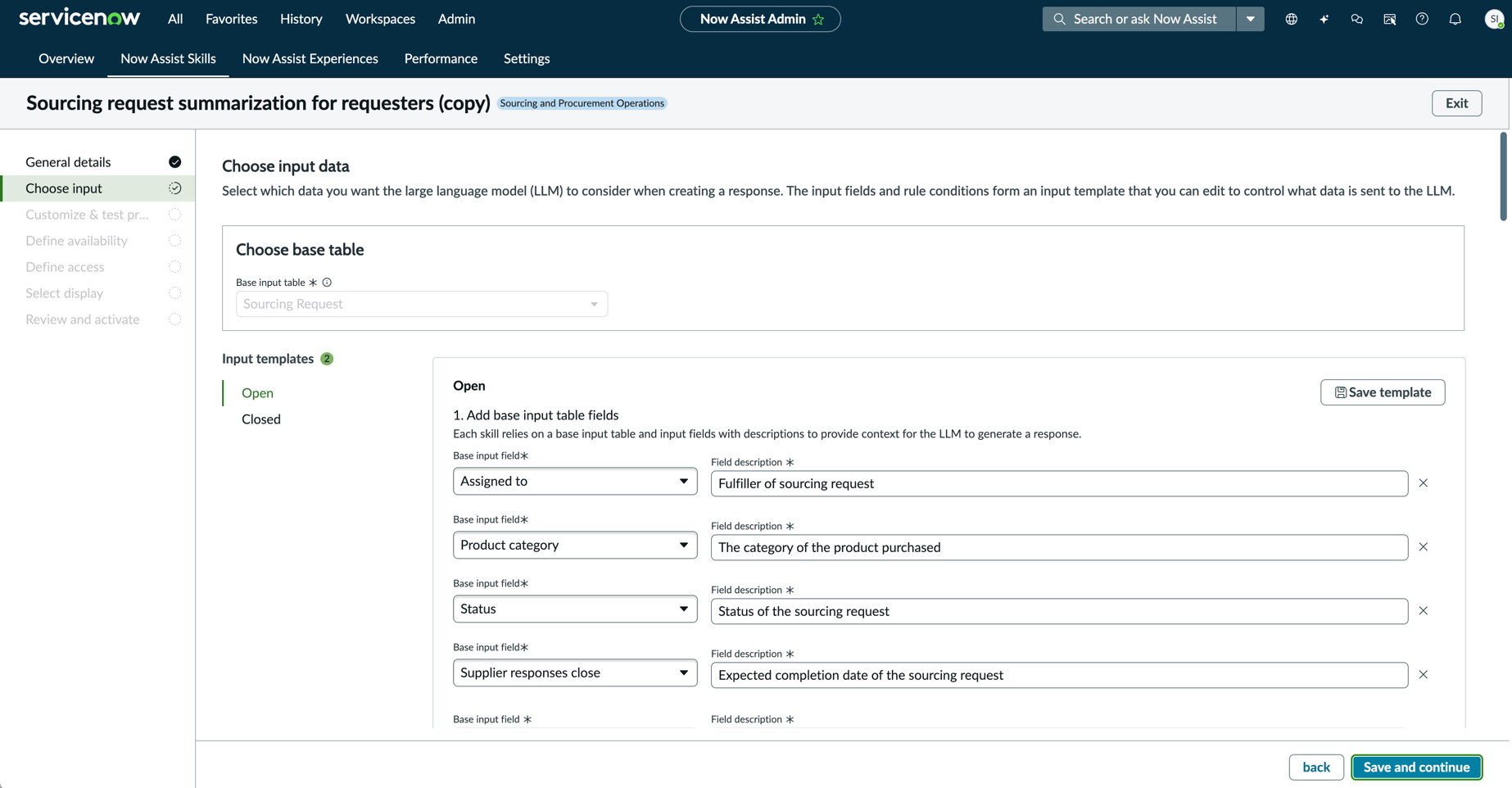This screenshot has height=788, width=1512.
Task: Switch to the Settings tab
Action: tap(527, 59)
